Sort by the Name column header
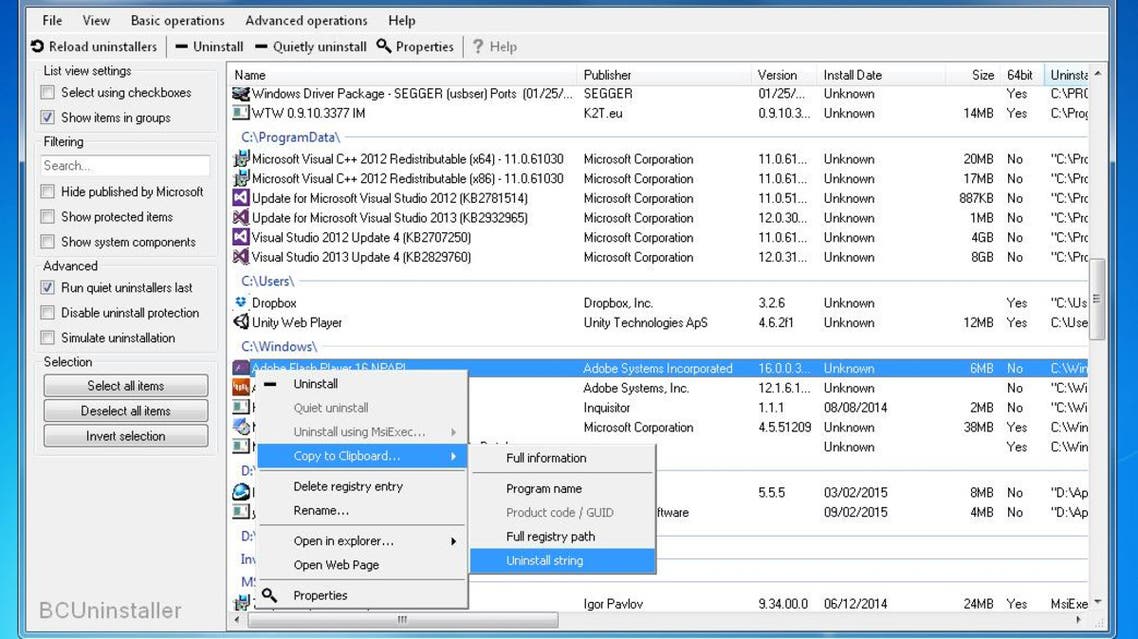Screen dimensions: 1138x639 [403, 75]
